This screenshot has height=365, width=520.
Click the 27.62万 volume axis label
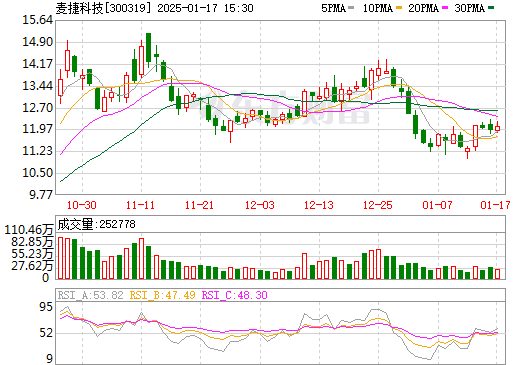(x=32, y=266)
